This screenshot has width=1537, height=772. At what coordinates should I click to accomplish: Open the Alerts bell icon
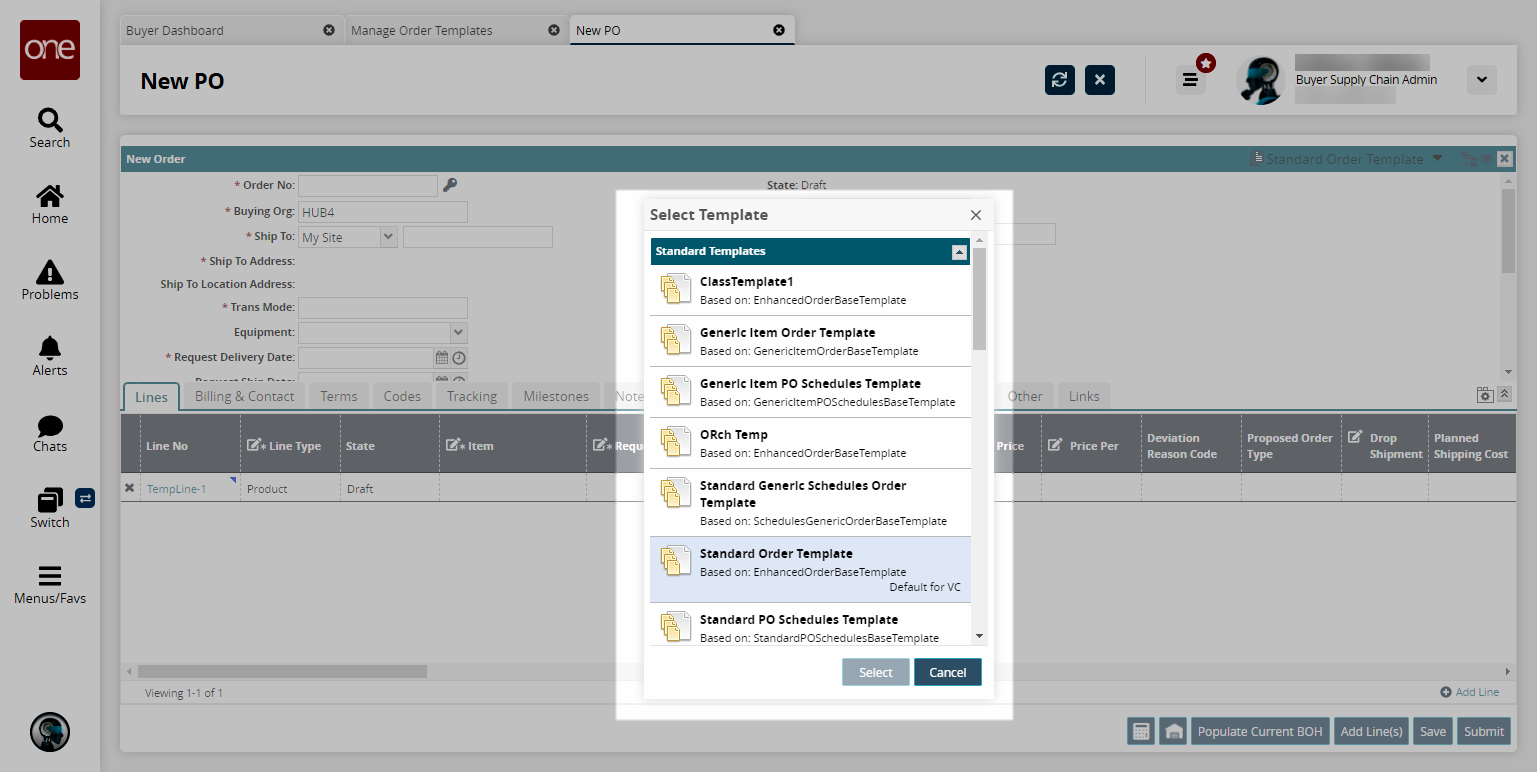pos(49,348)
